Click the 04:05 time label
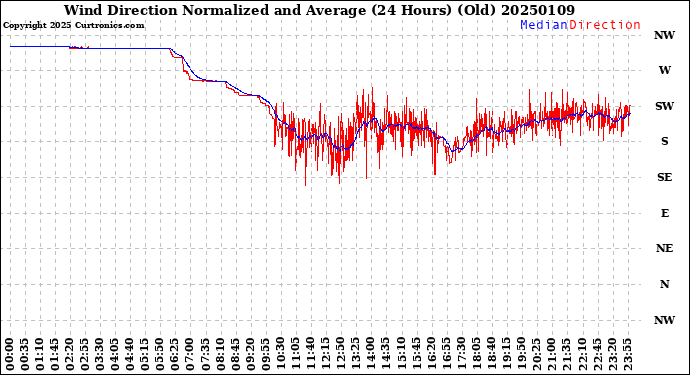690x375 pixels. (115, 355)
